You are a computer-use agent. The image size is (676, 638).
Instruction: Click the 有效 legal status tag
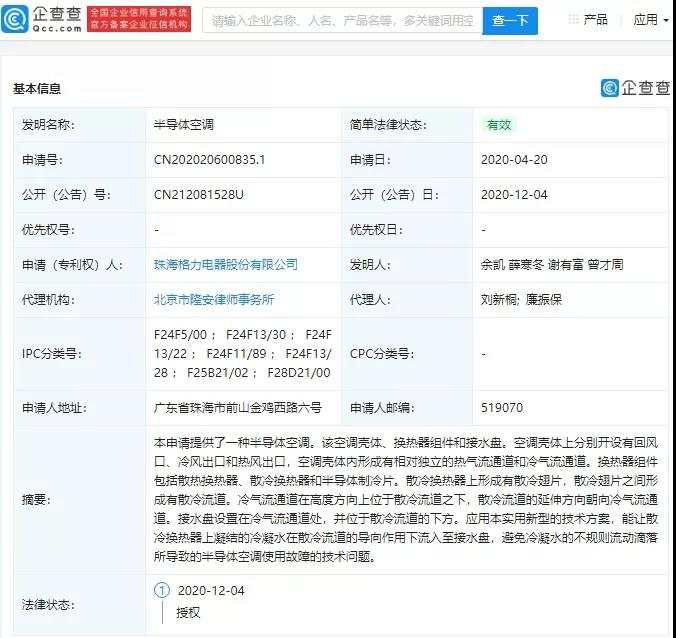(498, 125)
